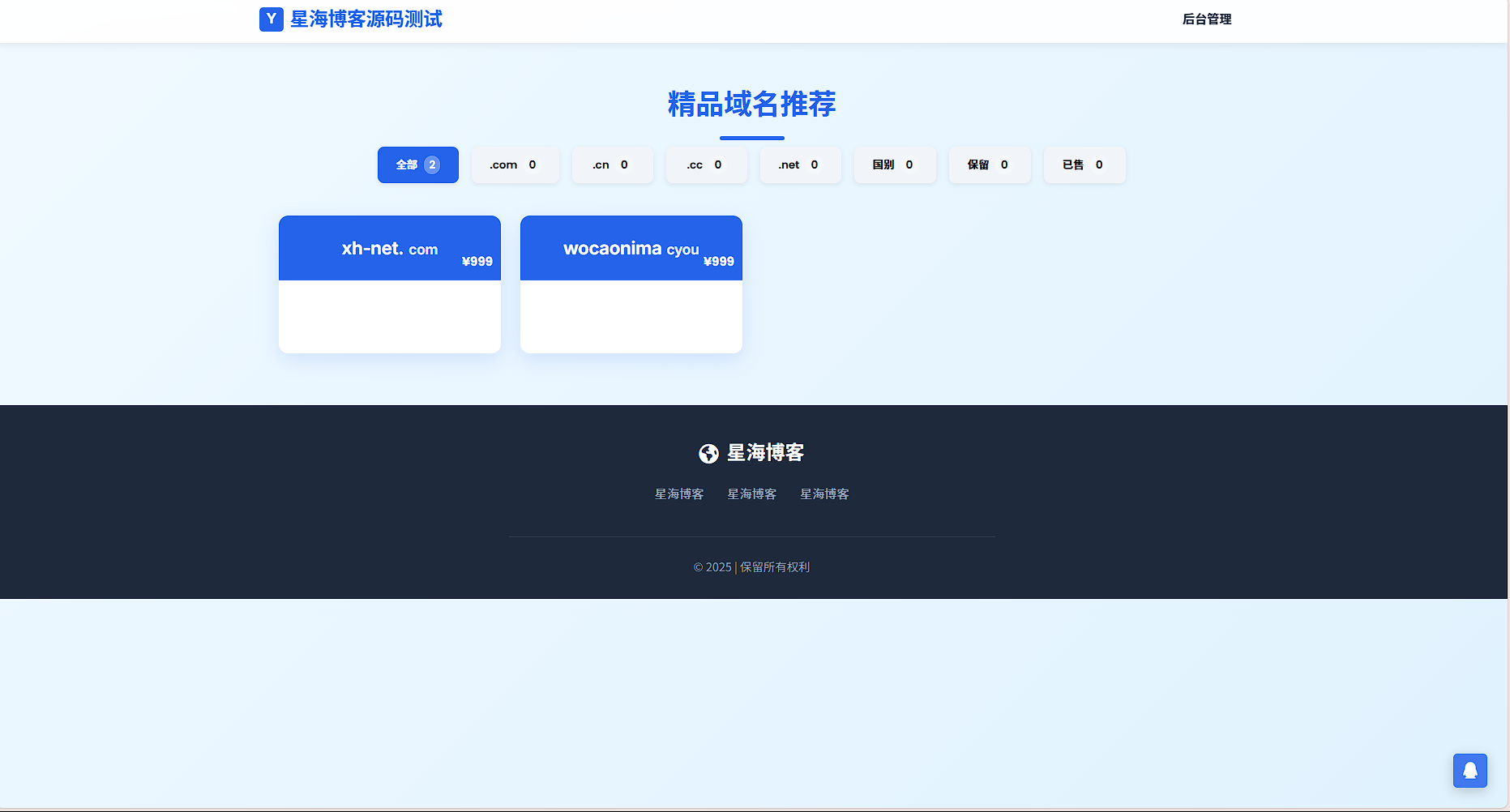Click the 星海博客源码测试 site title

coord(366,19)
